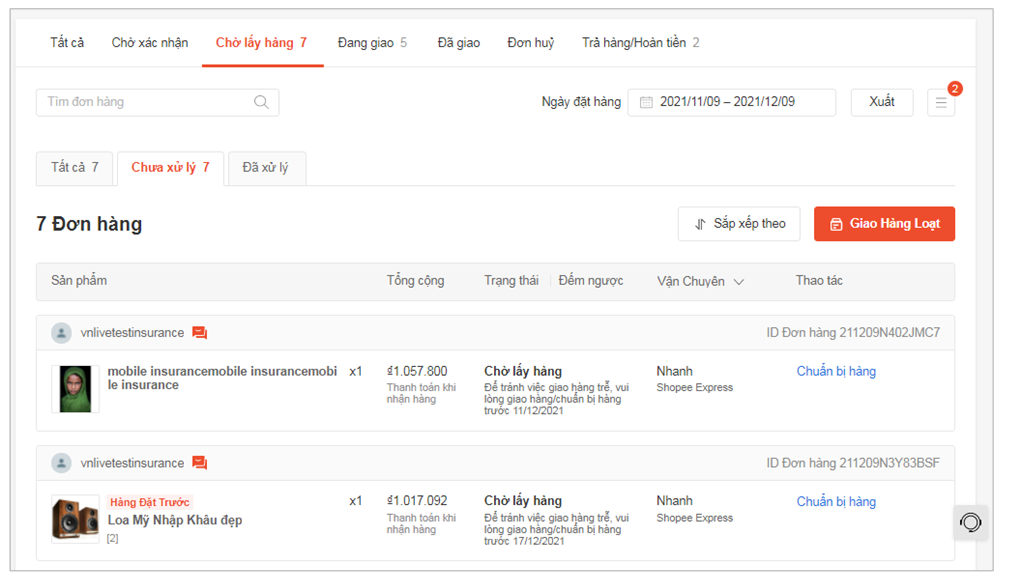Open the order date range picker
The width and height of the screenshot is (1010, 577).
point(731,102)
